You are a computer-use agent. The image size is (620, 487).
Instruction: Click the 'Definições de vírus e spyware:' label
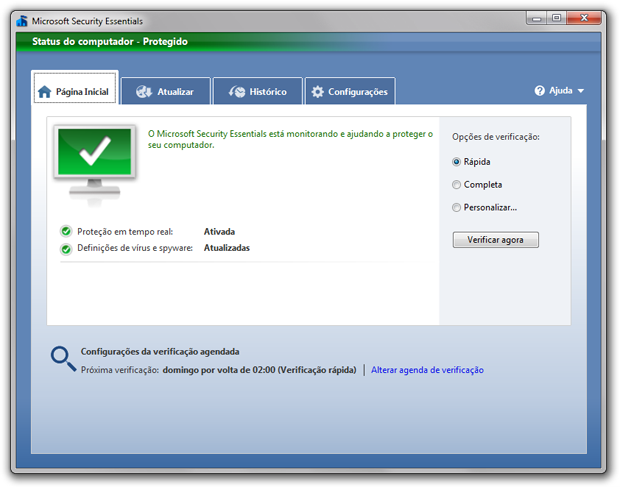point(135,248)
